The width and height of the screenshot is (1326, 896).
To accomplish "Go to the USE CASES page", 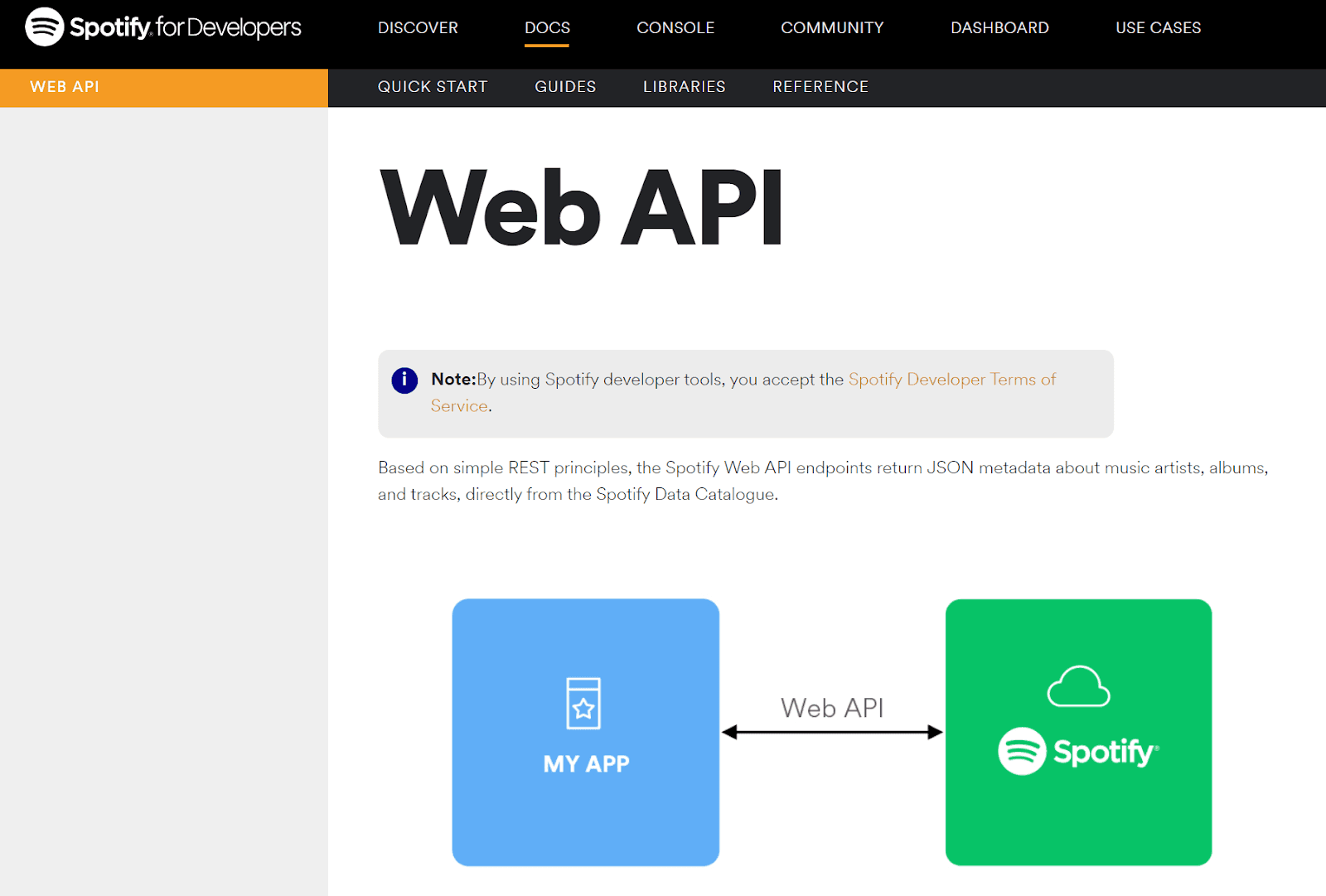I will (1158, 27).
